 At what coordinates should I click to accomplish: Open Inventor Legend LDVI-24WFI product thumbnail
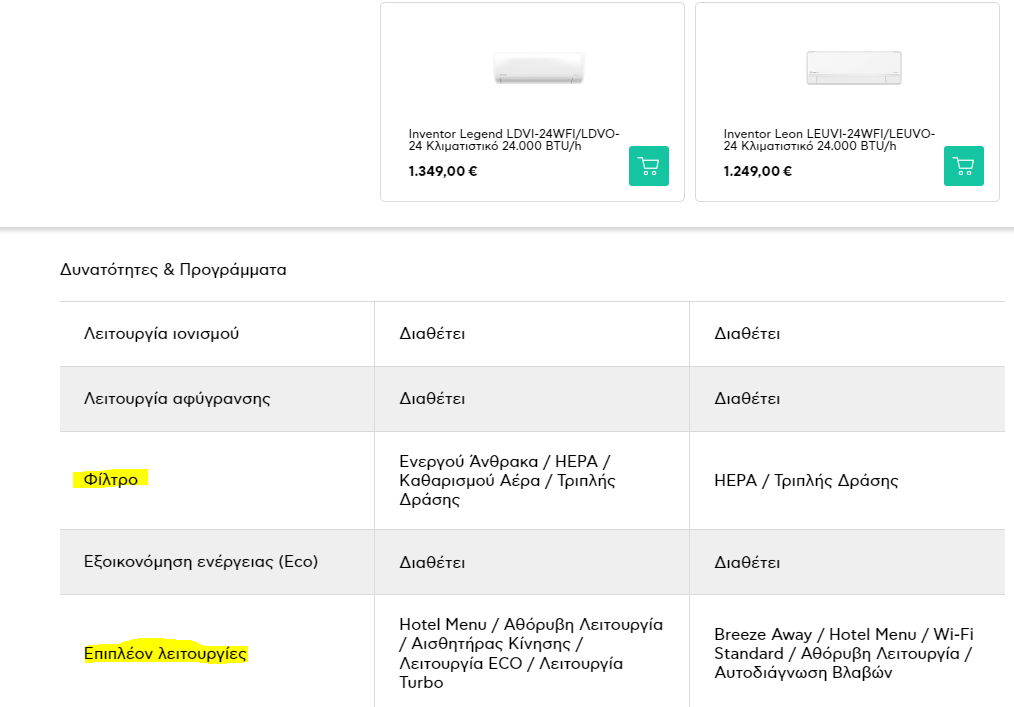(539, 68)
